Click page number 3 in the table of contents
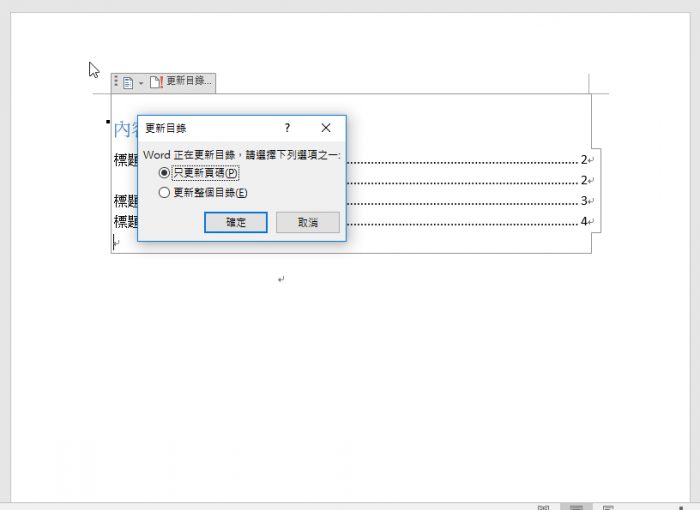The height and width of the screenshot is (510, 700). click(x=583, y=201)
